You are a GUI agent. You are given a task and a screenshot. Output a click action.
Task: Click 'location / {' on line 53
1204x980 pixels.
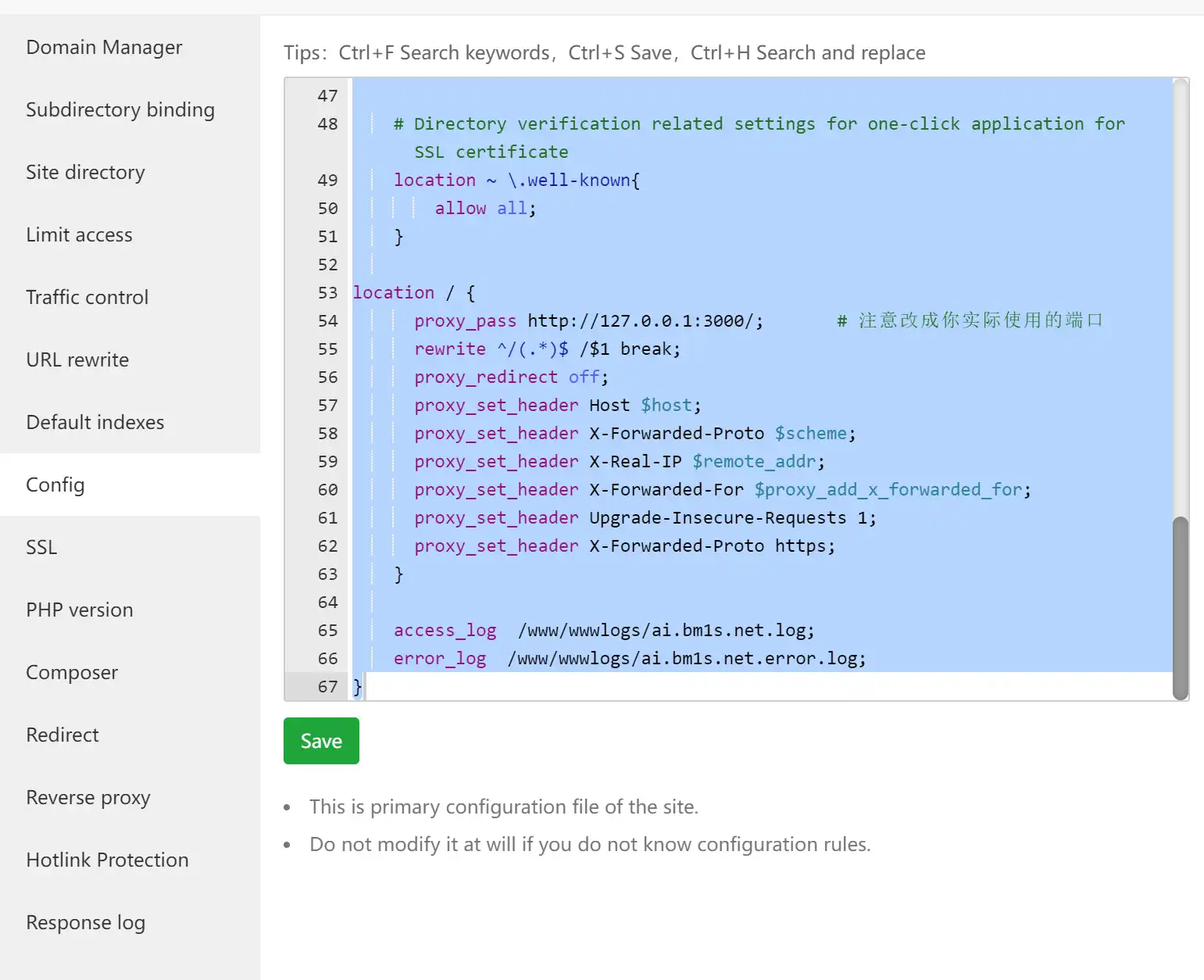414,292
